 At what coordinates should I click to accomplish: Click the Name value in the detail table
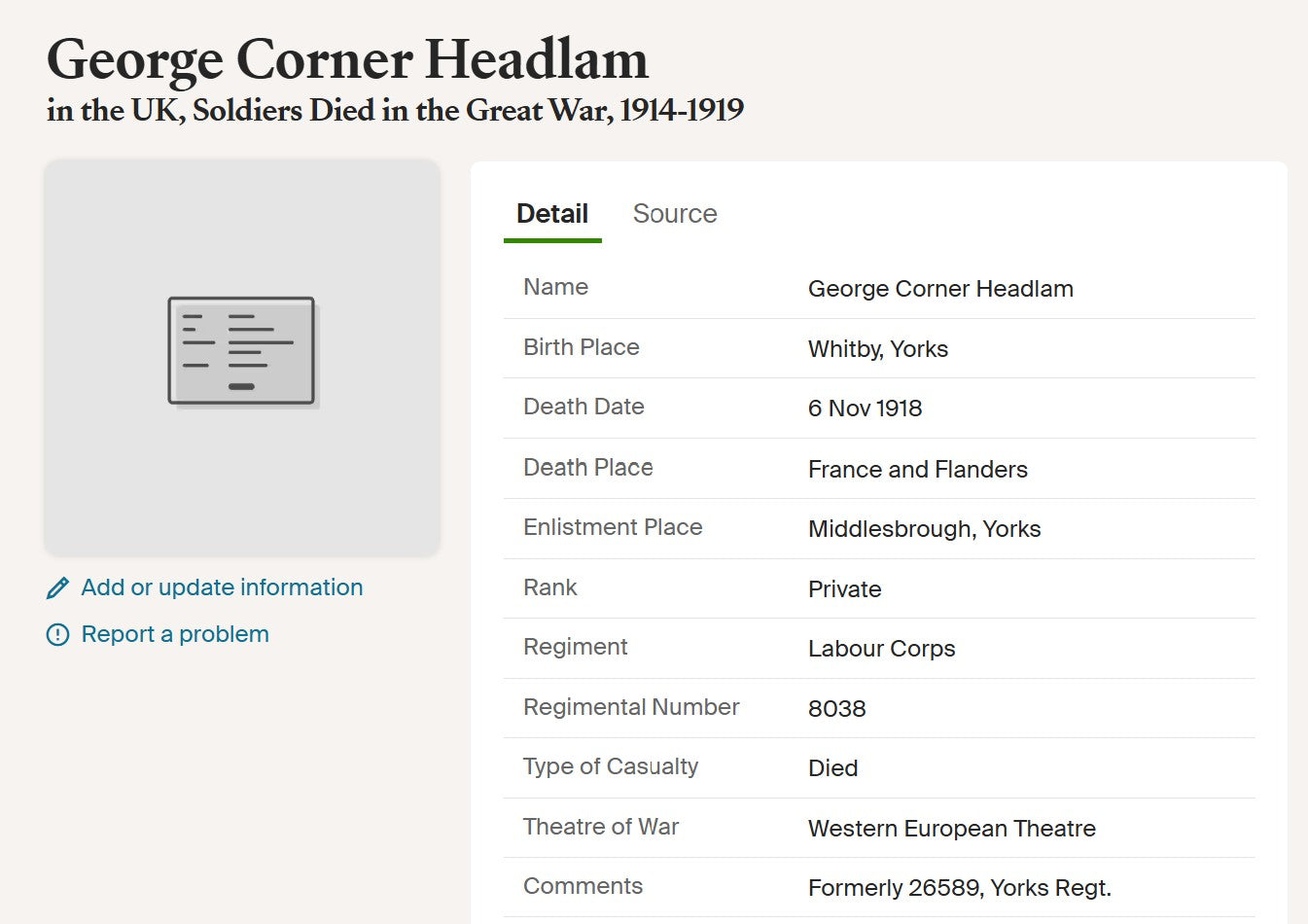coord(940,289)
